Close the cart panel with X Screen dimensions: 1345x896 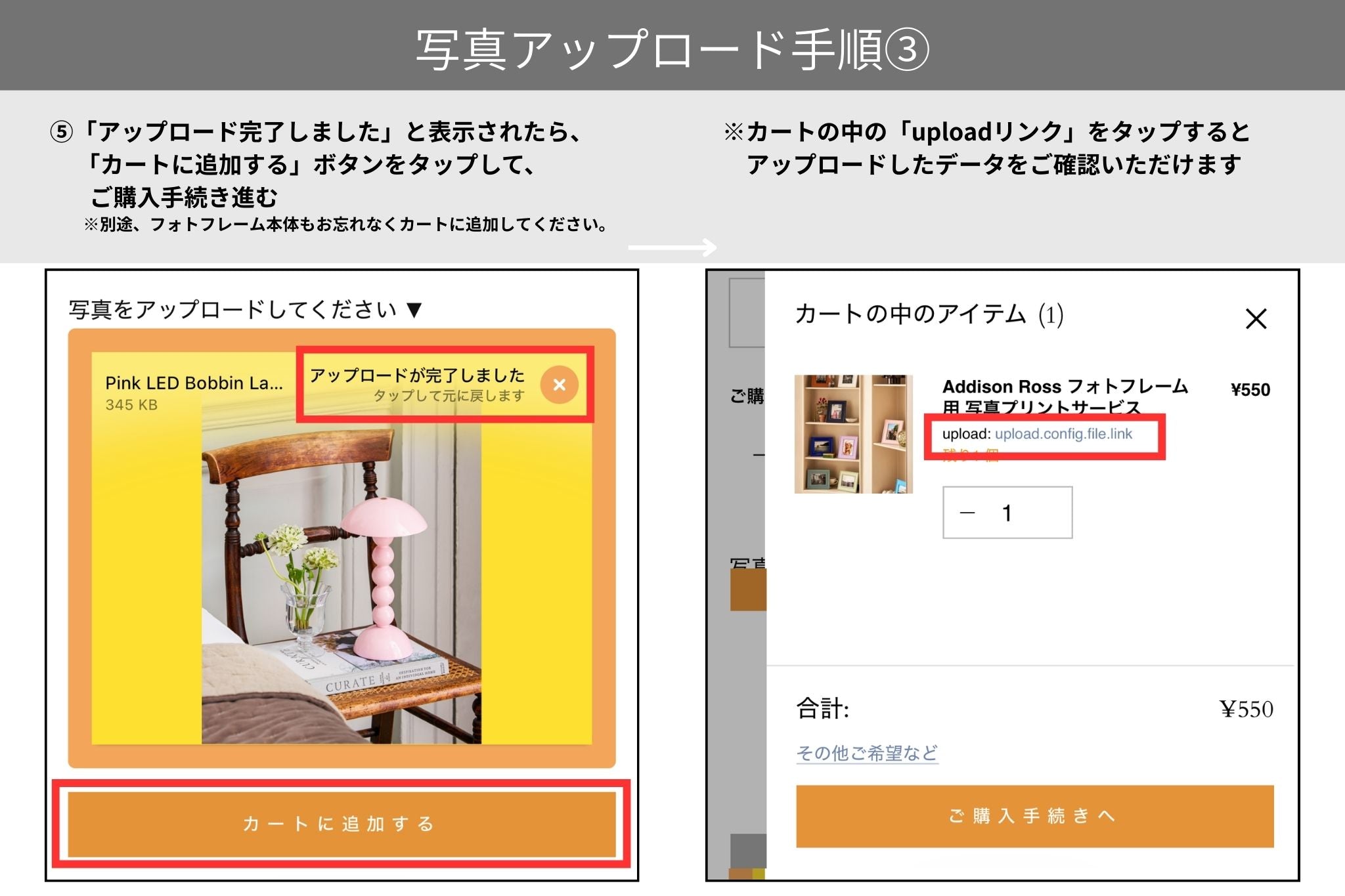(x=1256, y=319)
